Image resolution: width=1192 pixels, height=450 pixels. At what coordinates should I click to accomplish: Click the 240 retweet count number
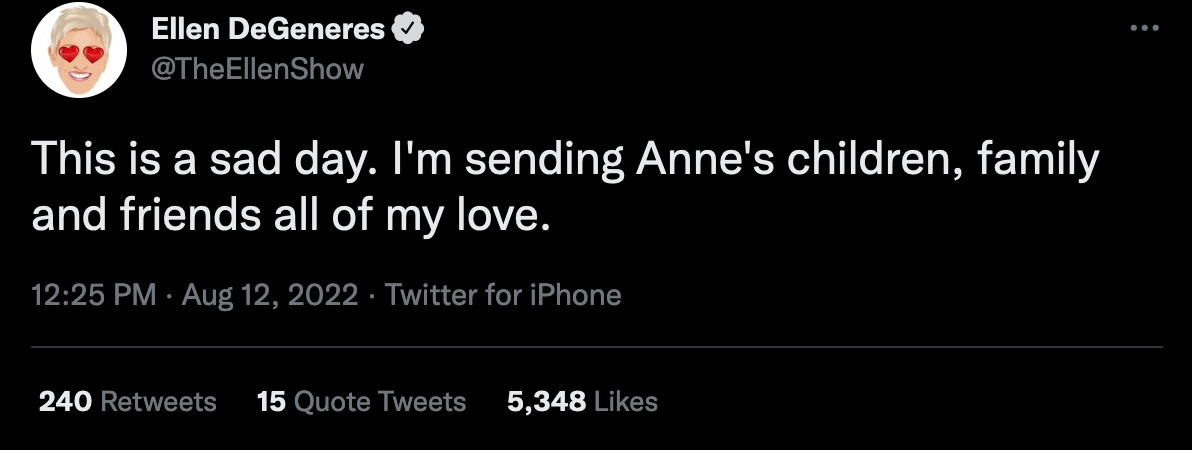[x=66, y=402]
